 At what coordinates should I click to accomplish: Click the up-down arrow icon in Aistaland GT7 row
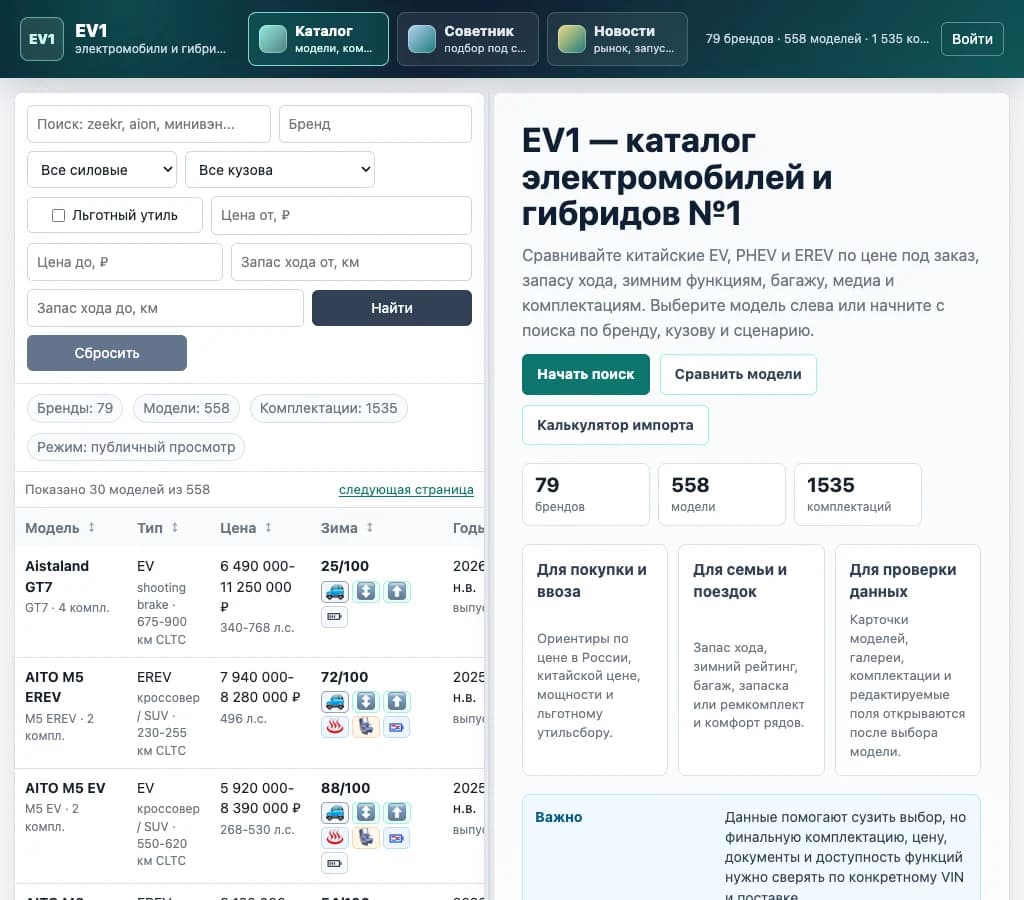(x=366, y=592)
